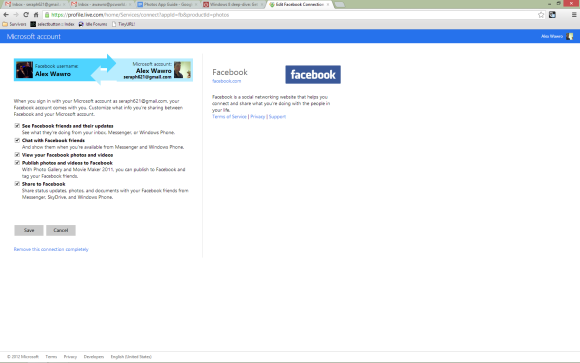
Task: Open the Chrome hamburger menu
Action: (574, 15)
